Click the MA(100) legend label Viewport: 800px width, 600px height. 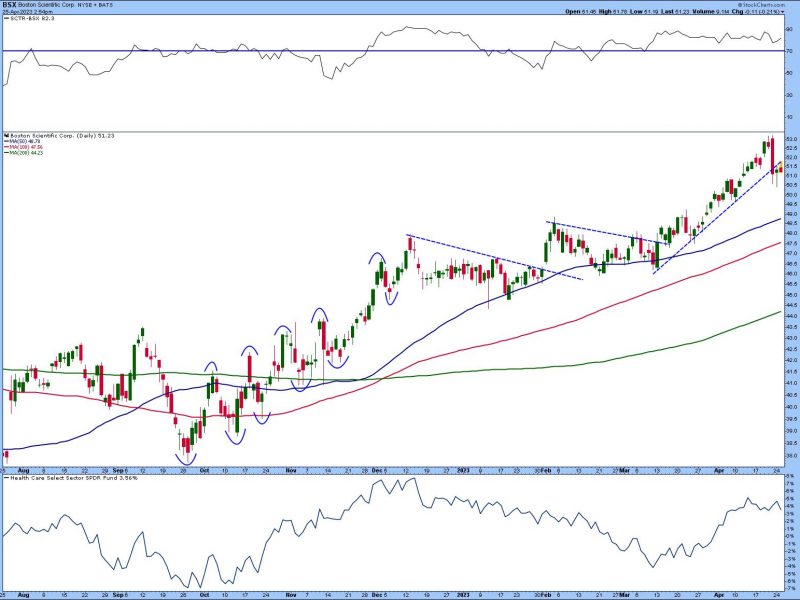point(26,147)
